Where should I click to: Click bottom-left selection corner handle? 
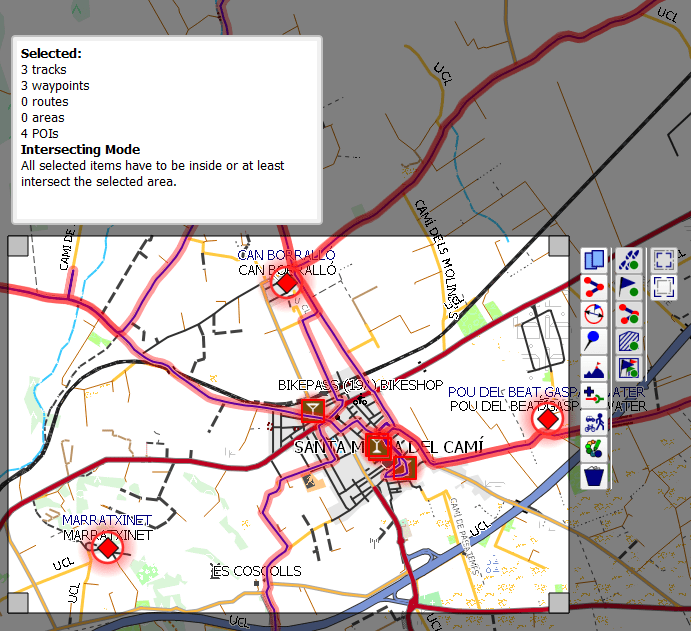click(18, 603)
